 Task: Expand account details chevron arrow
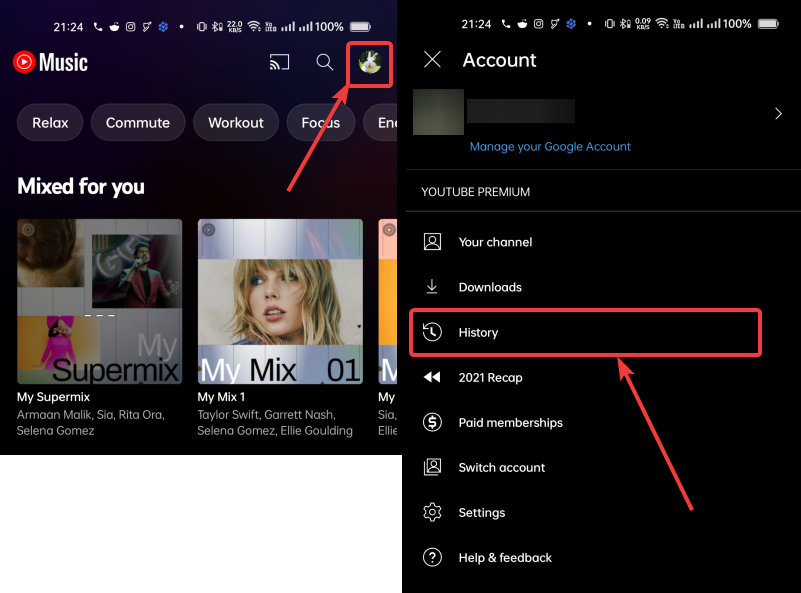(778, 113)
